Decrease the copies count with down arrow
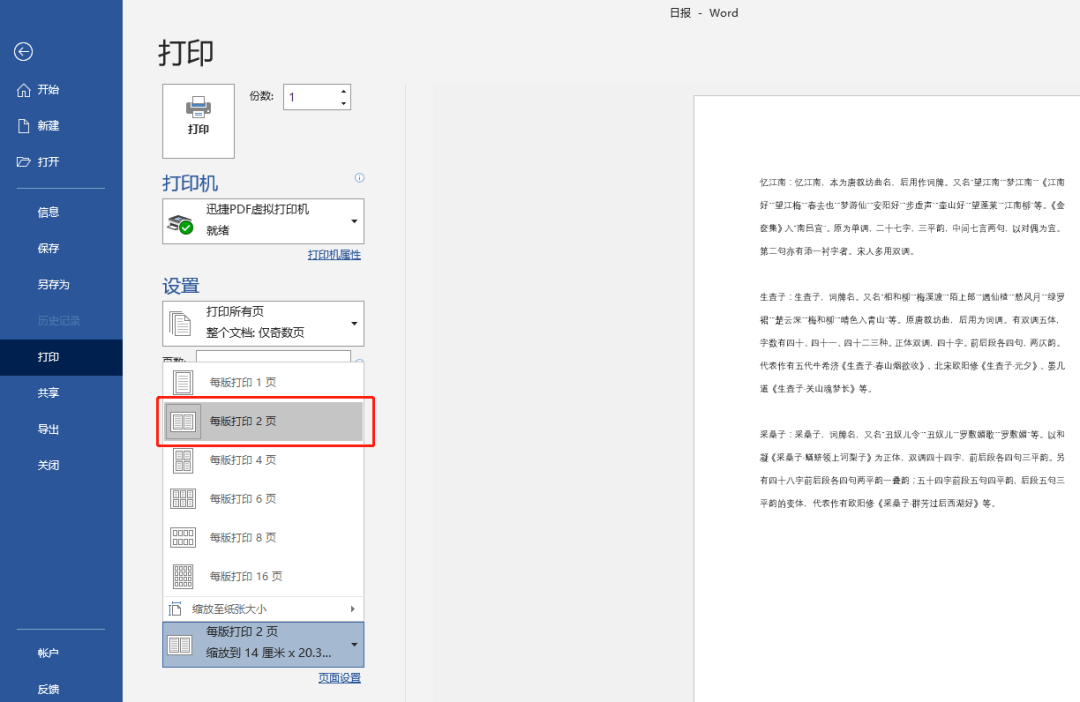Screen dimensions: 1080x702 pos(344,103)
